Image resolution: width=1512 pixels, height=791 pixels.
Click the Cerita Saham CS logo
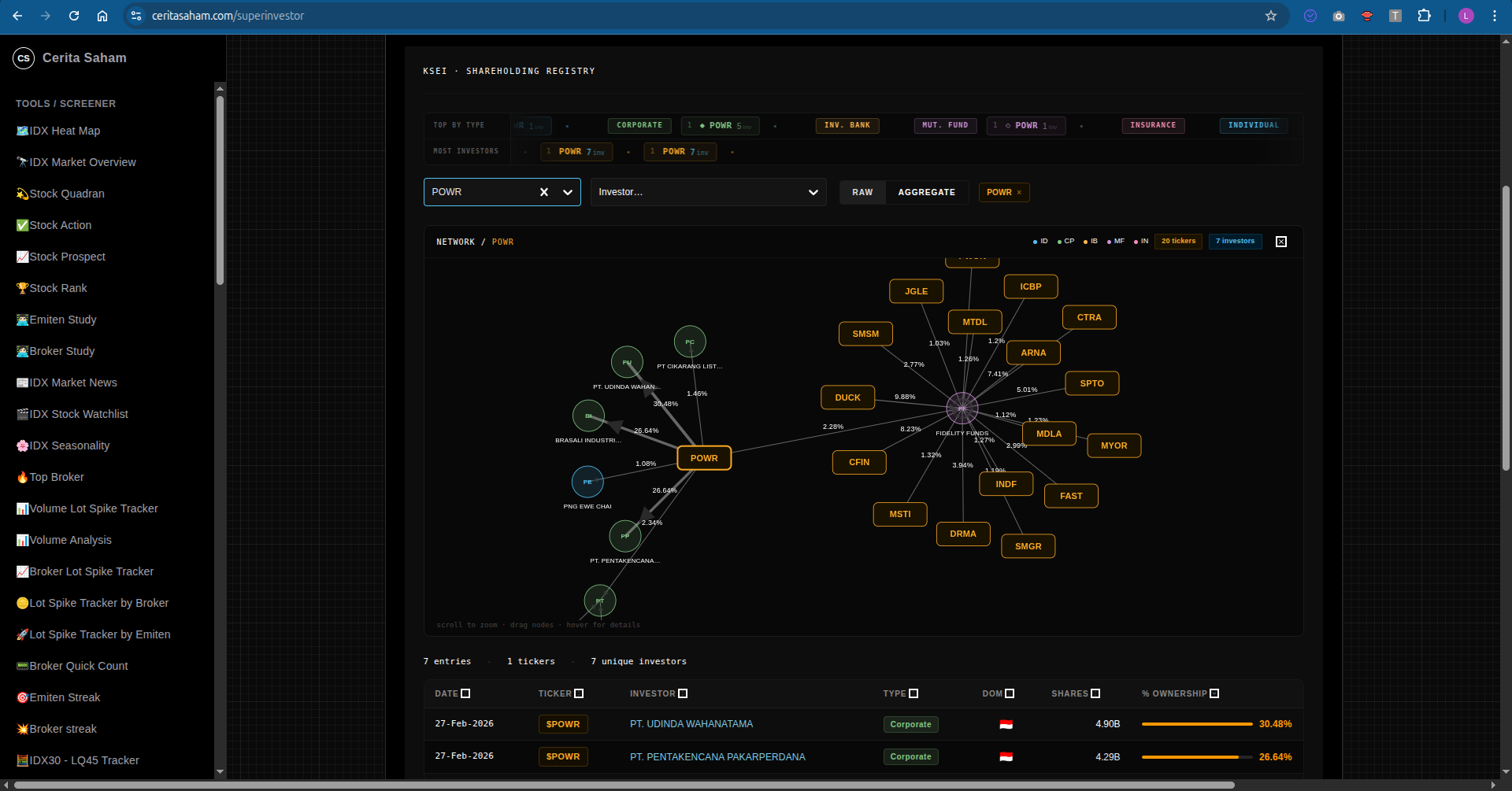24,58
